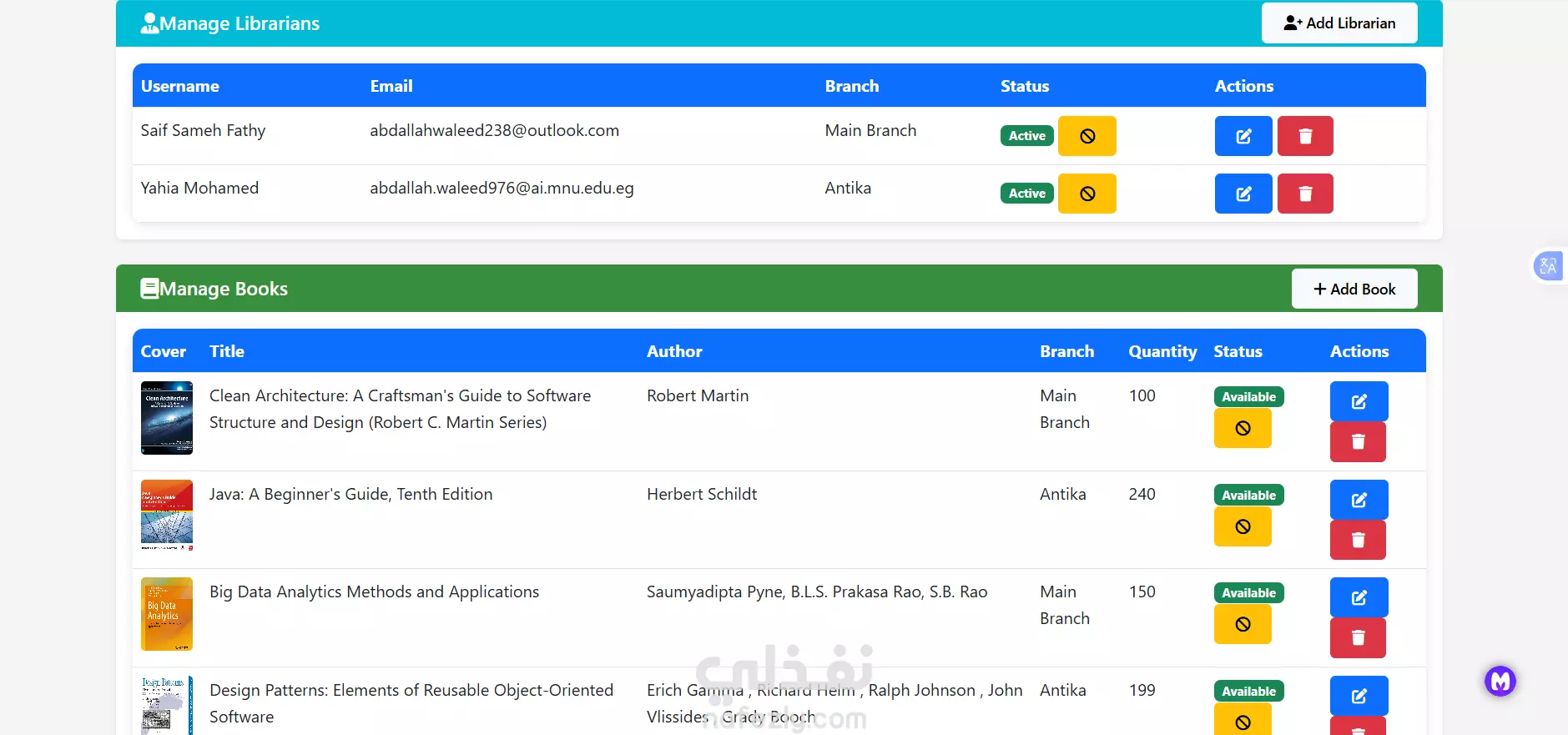Image resolution: width=1568 pixels, height=735 pixels.
Task: Click the Add Librarian button
Action: [1339, 23]
